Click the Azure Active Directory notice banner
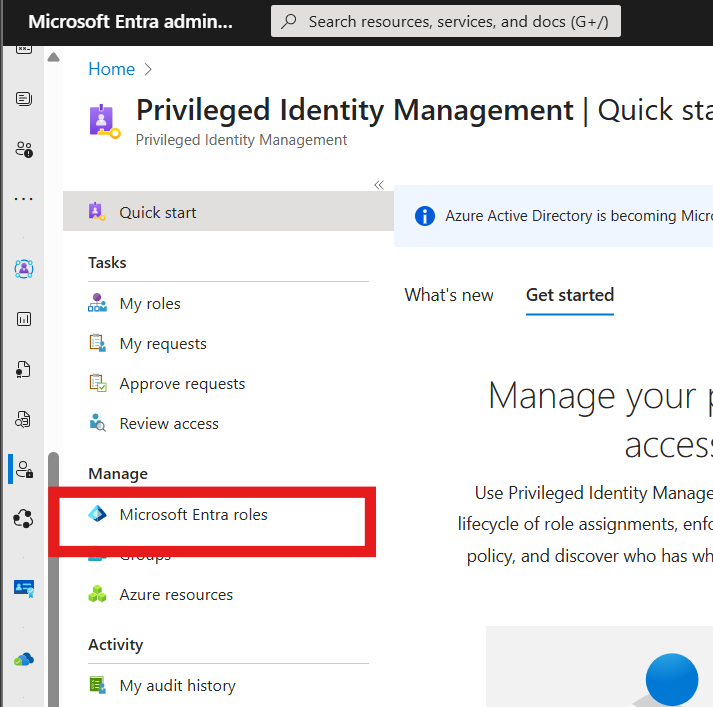713x707 pixels. (x=553, y=216)
